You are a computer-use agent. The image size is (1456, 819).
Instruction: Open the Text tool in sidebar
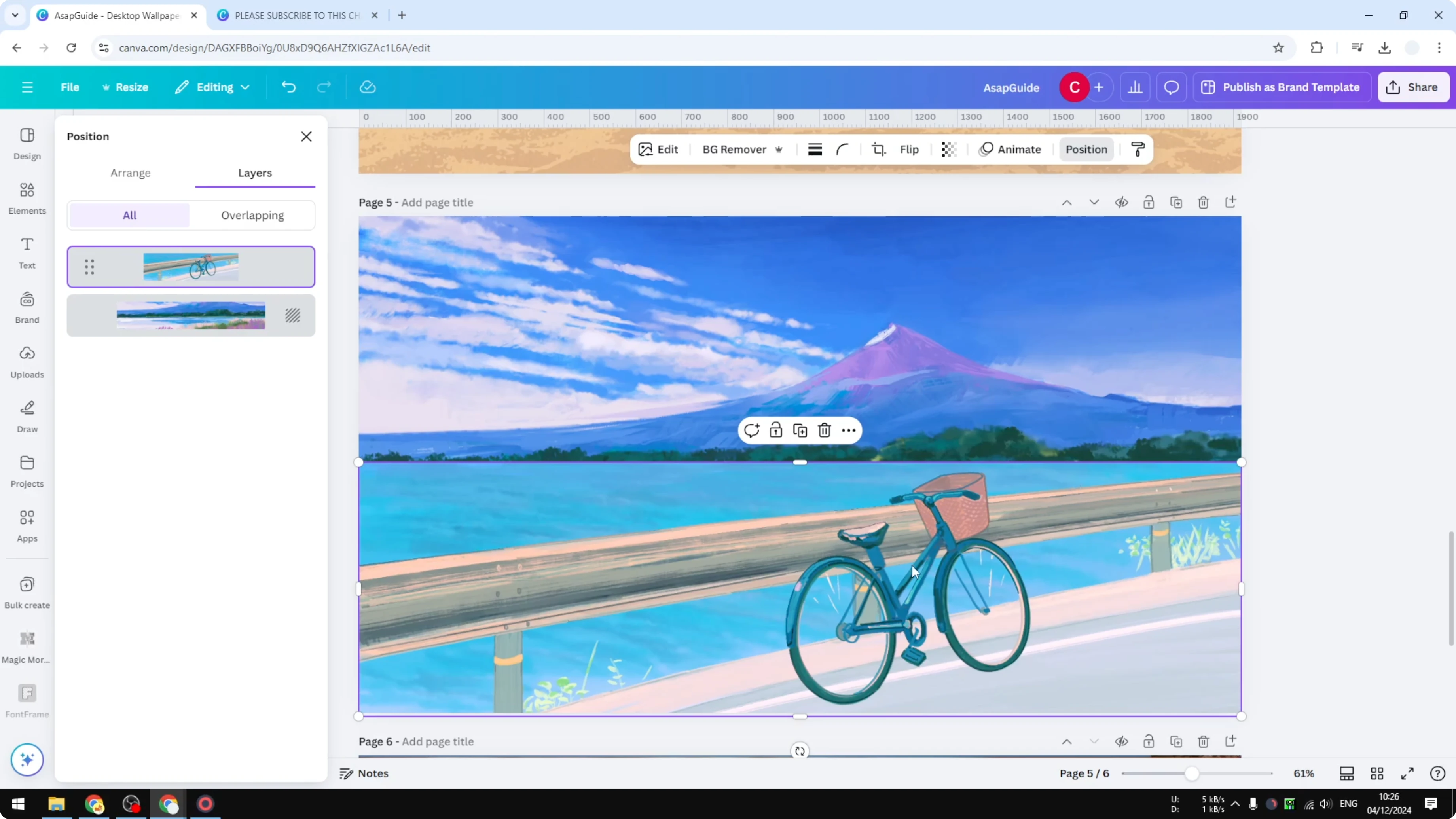pyautogui.click(x=27, y=253)
